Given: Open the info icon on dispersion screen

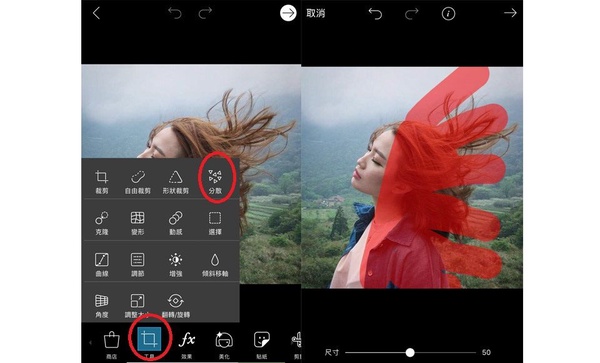Looking at the screenshot, I should click(x=448, y=14).
